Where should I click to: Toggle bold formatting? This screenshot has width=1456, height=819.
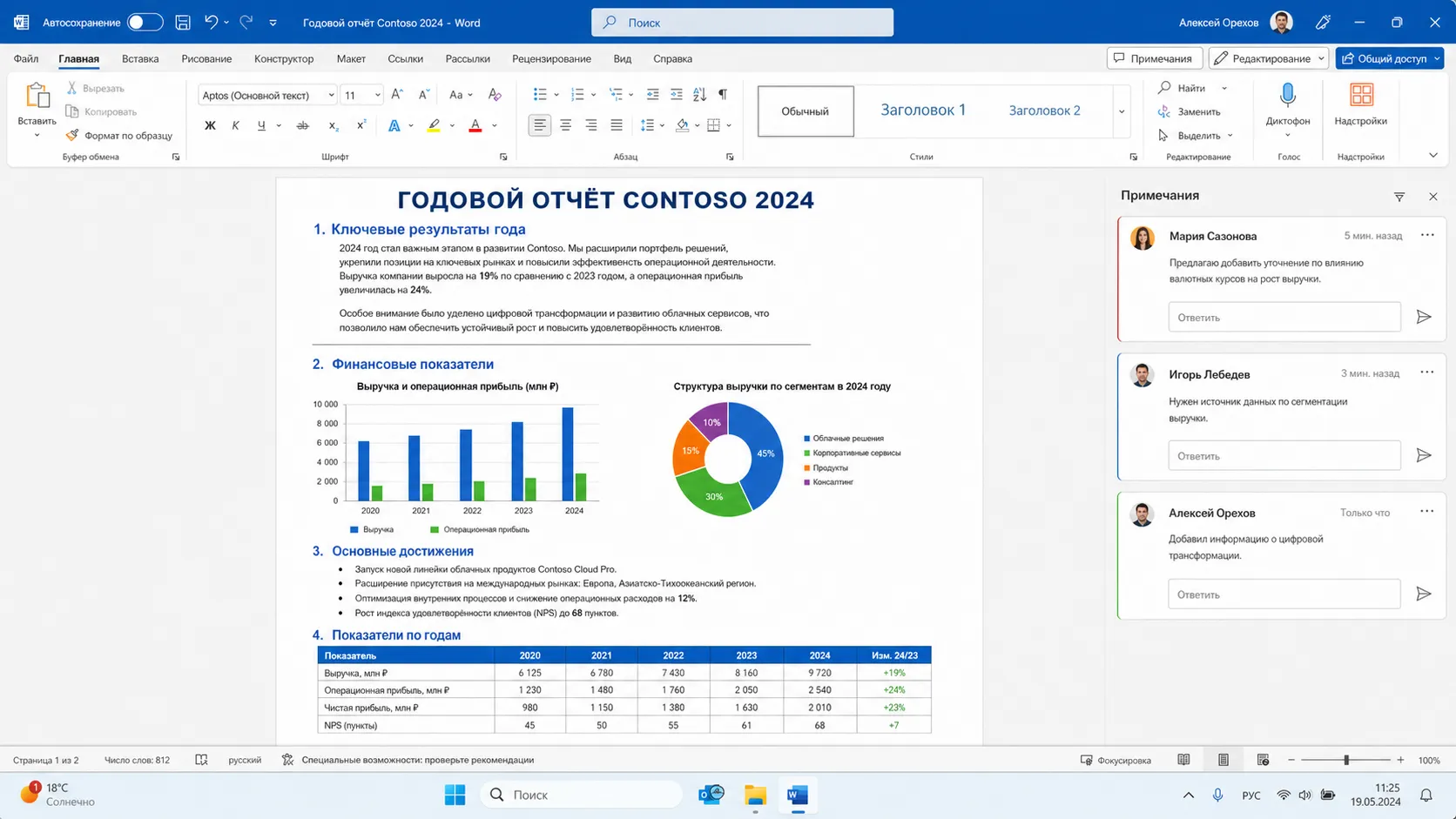pyautogui.click(x=210, y=125)
